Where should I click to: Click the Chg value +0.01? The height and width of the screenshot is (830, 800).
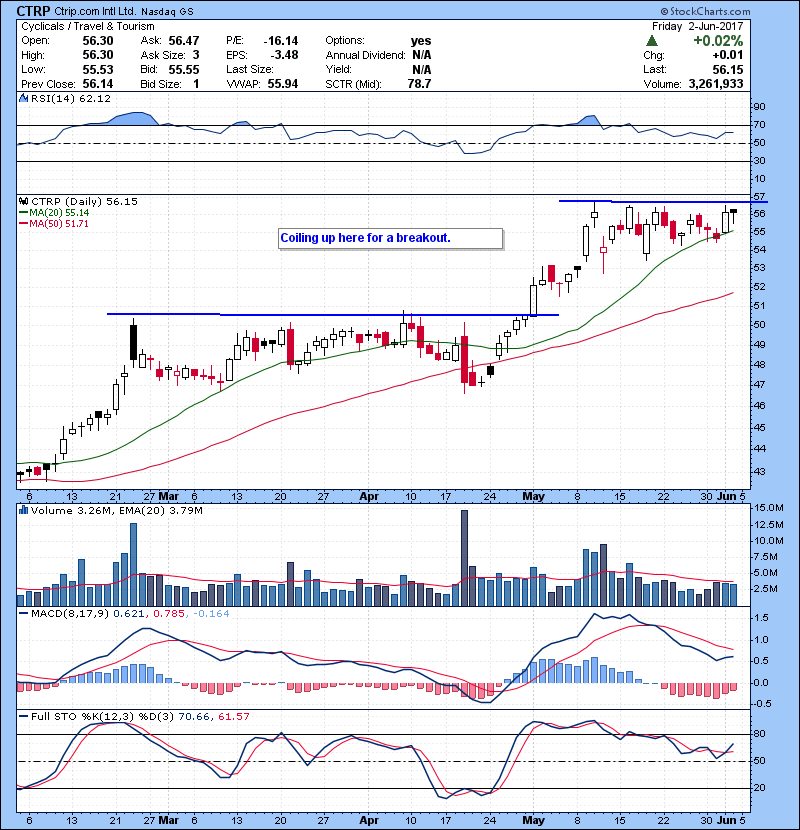point(727,55)
